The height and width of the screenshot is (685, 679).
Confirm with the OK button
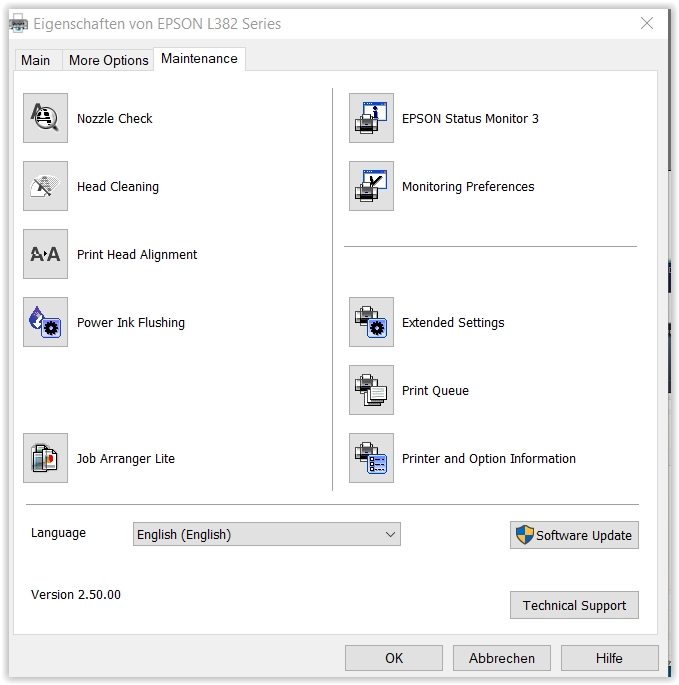[394, 658]
